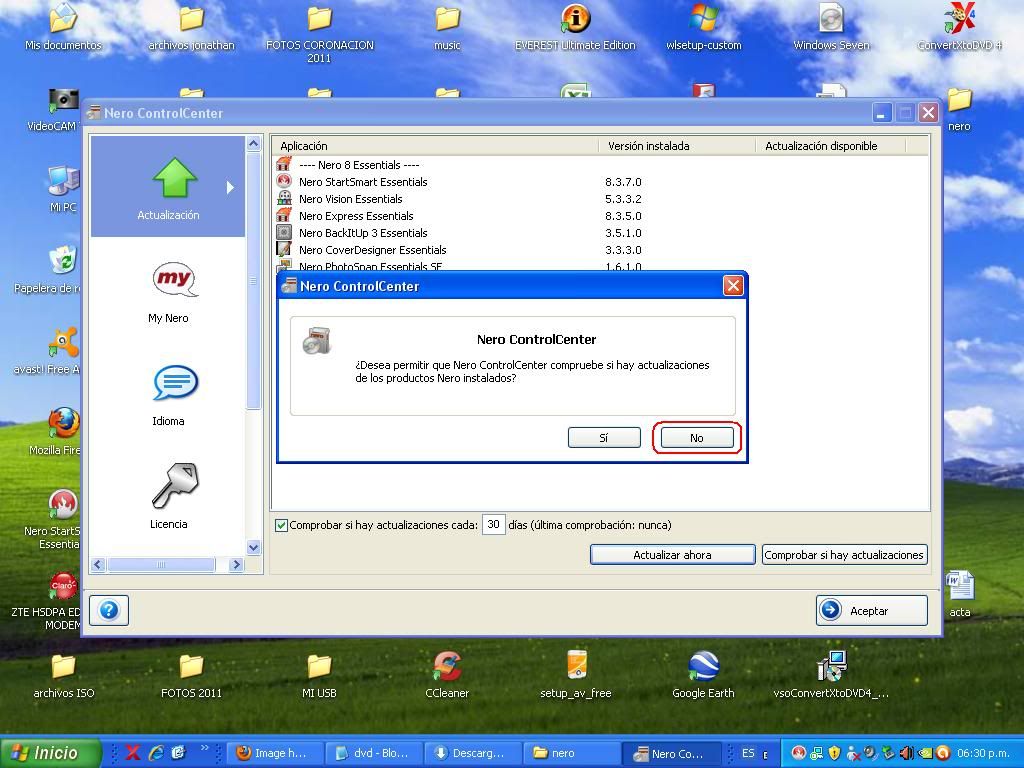The image size is (1024, 768).
Task: Click the Aceptar button
Action: point(872,611)
